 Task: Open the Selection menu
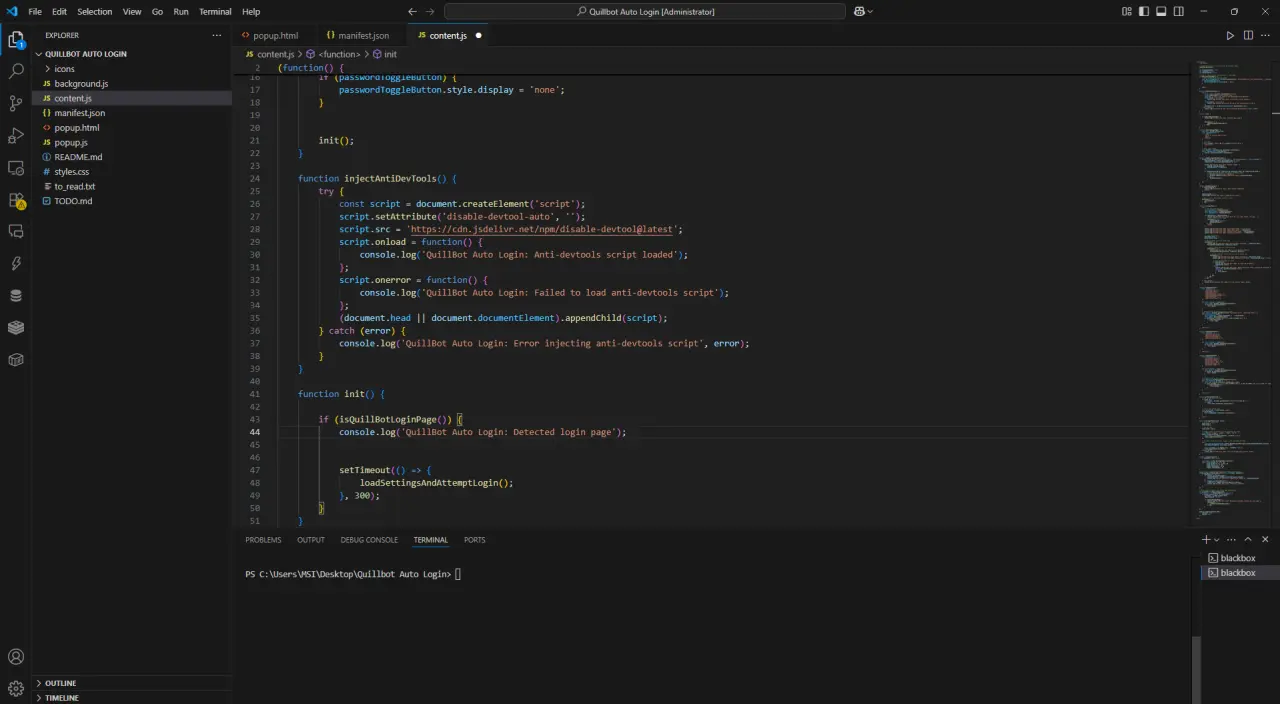pyautogui.click(x=95, y=11)
